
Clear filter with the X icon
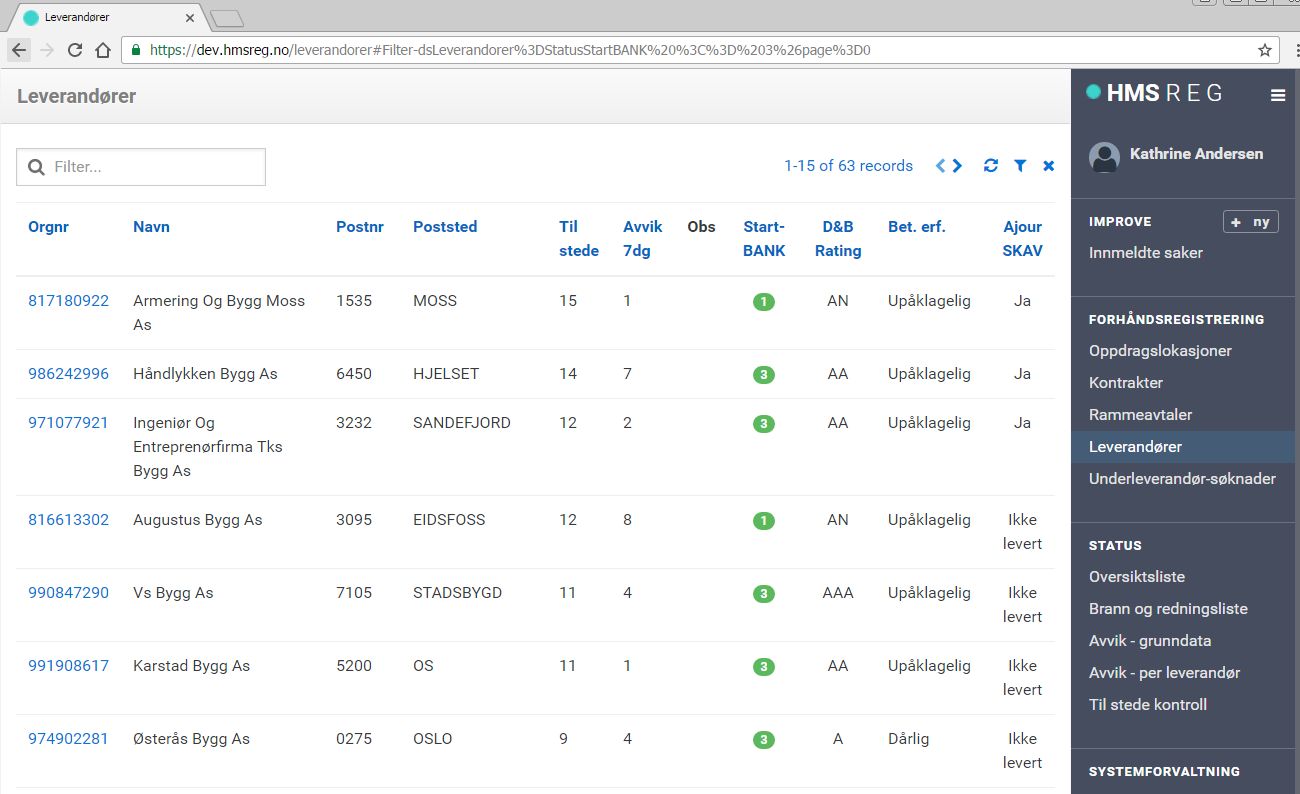(1048, 166)
